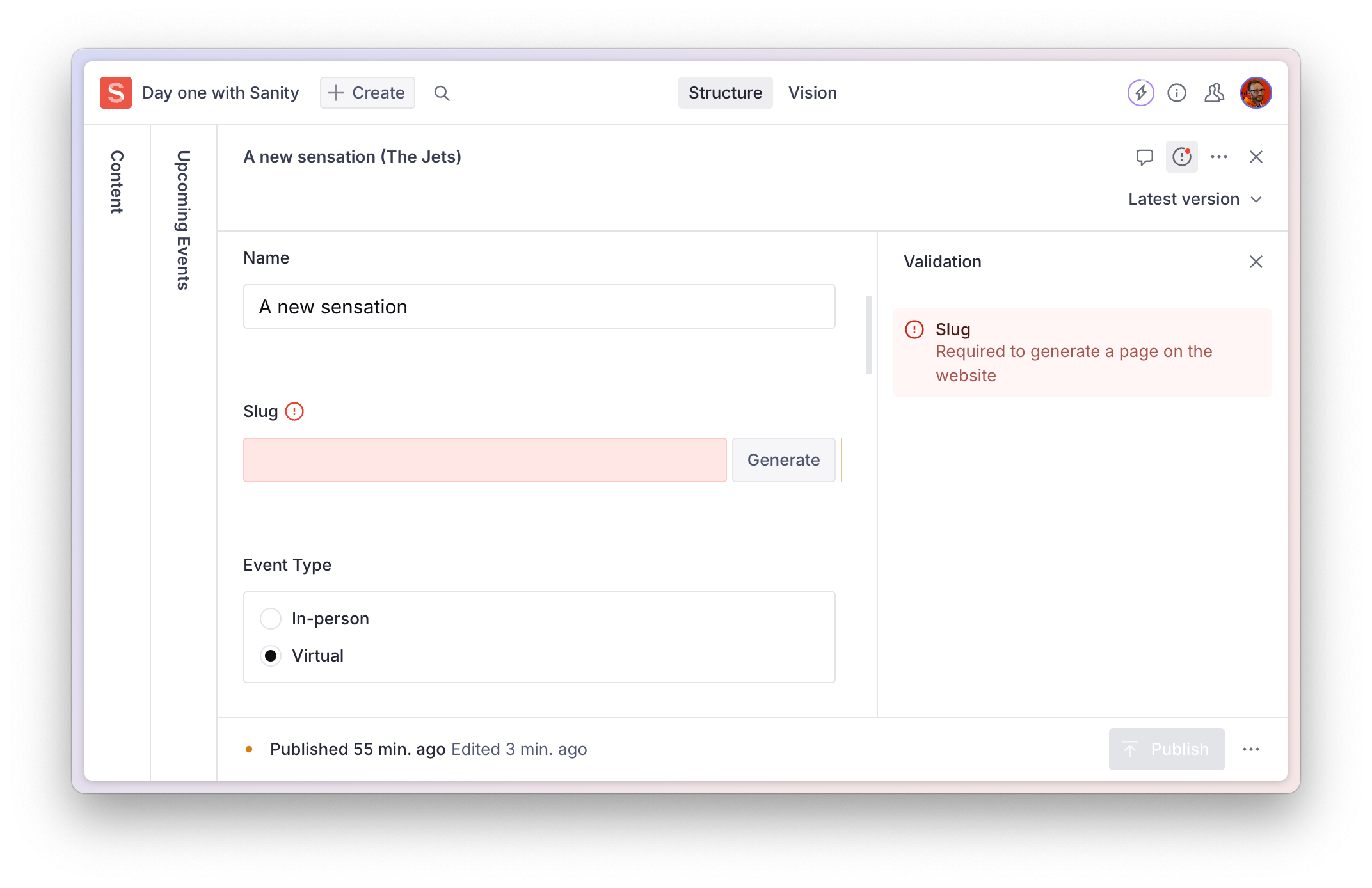
Task: Click the Edited 3 min. ago text
Action: (519, 749)
